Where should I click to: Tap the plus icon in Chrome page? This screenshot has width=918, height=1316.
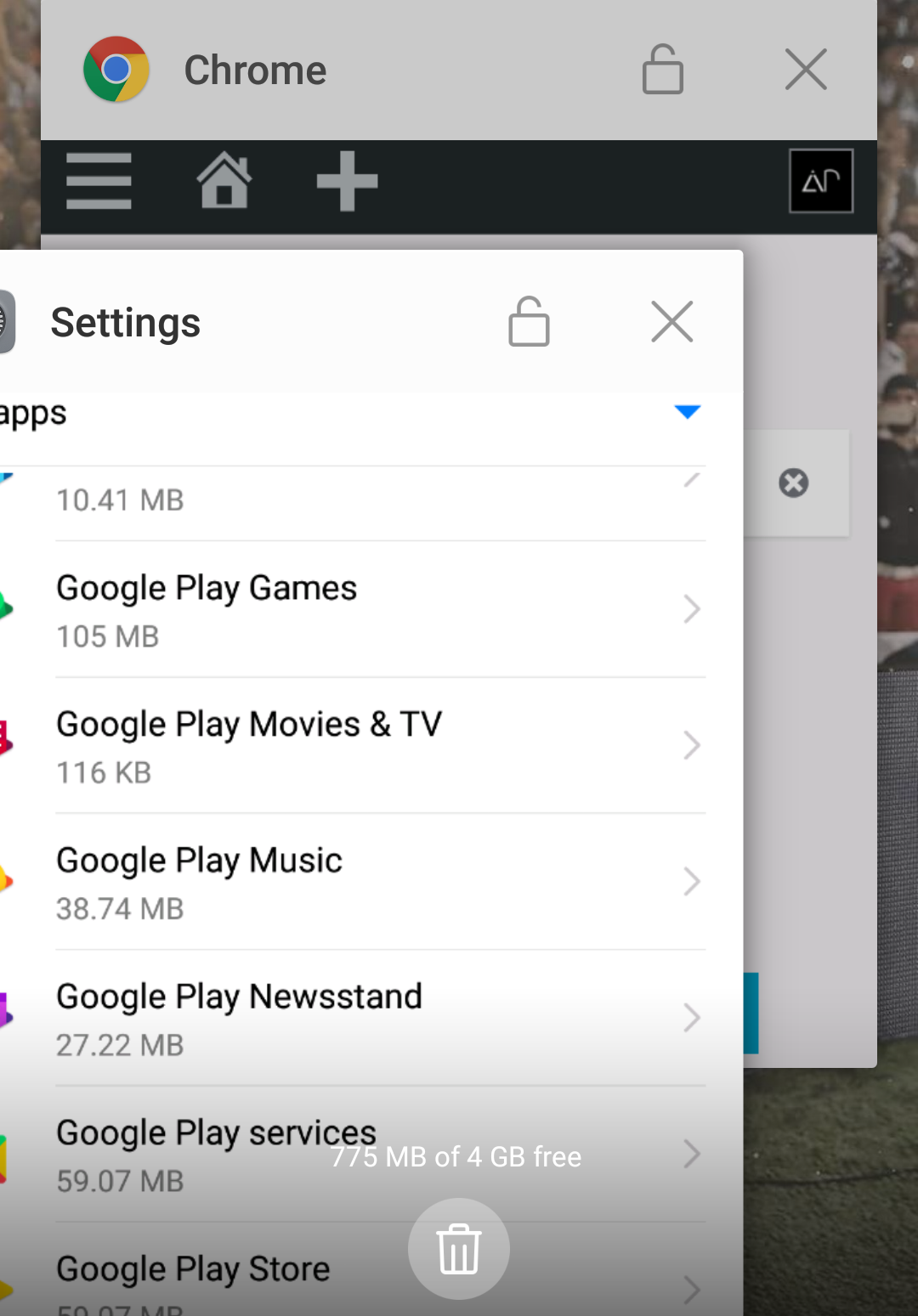coord(347,181)
